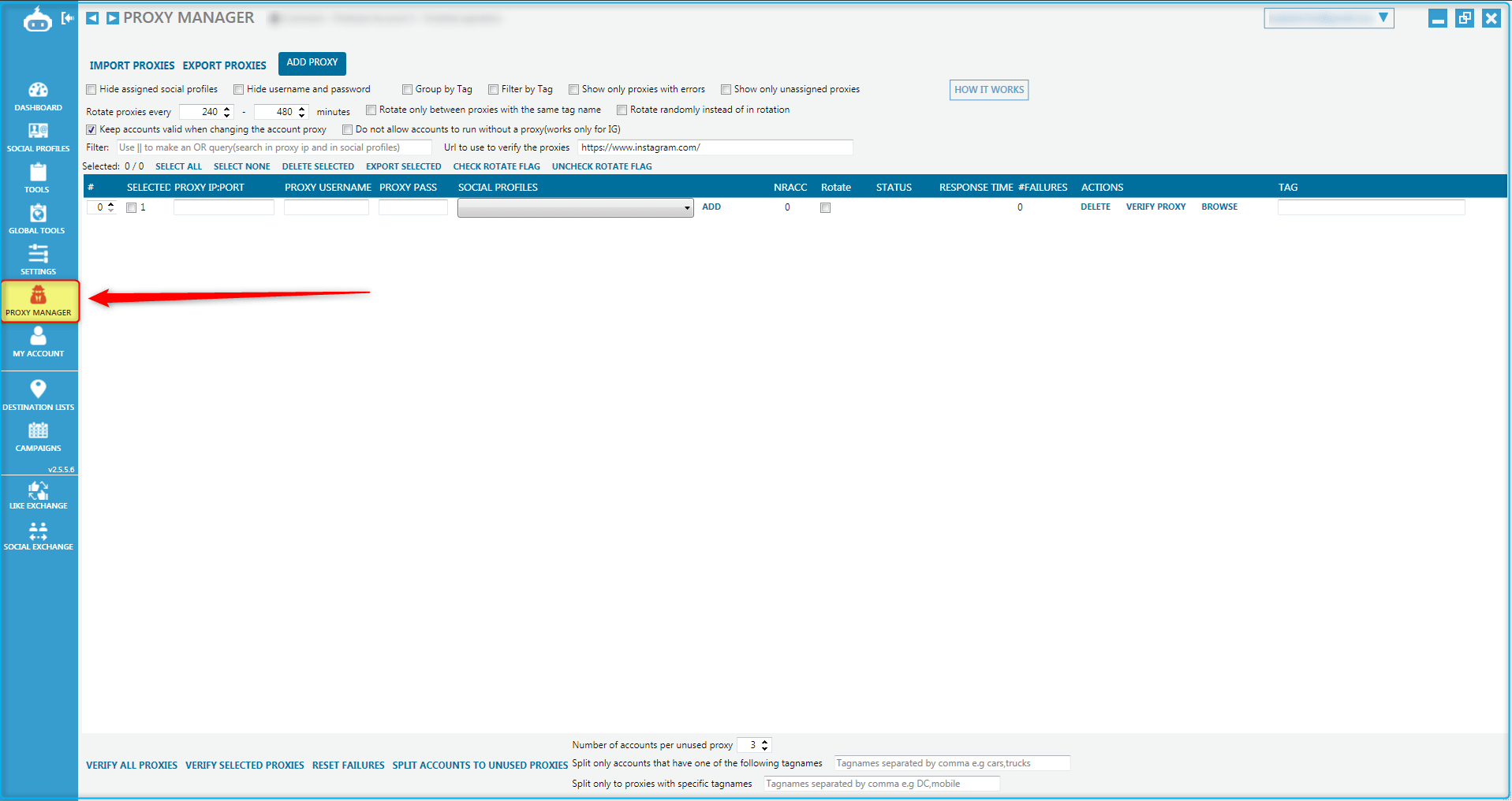Open the Tools sidebar icon
Viewport: 1512px width, 801px height.
(x=38, y=178)
